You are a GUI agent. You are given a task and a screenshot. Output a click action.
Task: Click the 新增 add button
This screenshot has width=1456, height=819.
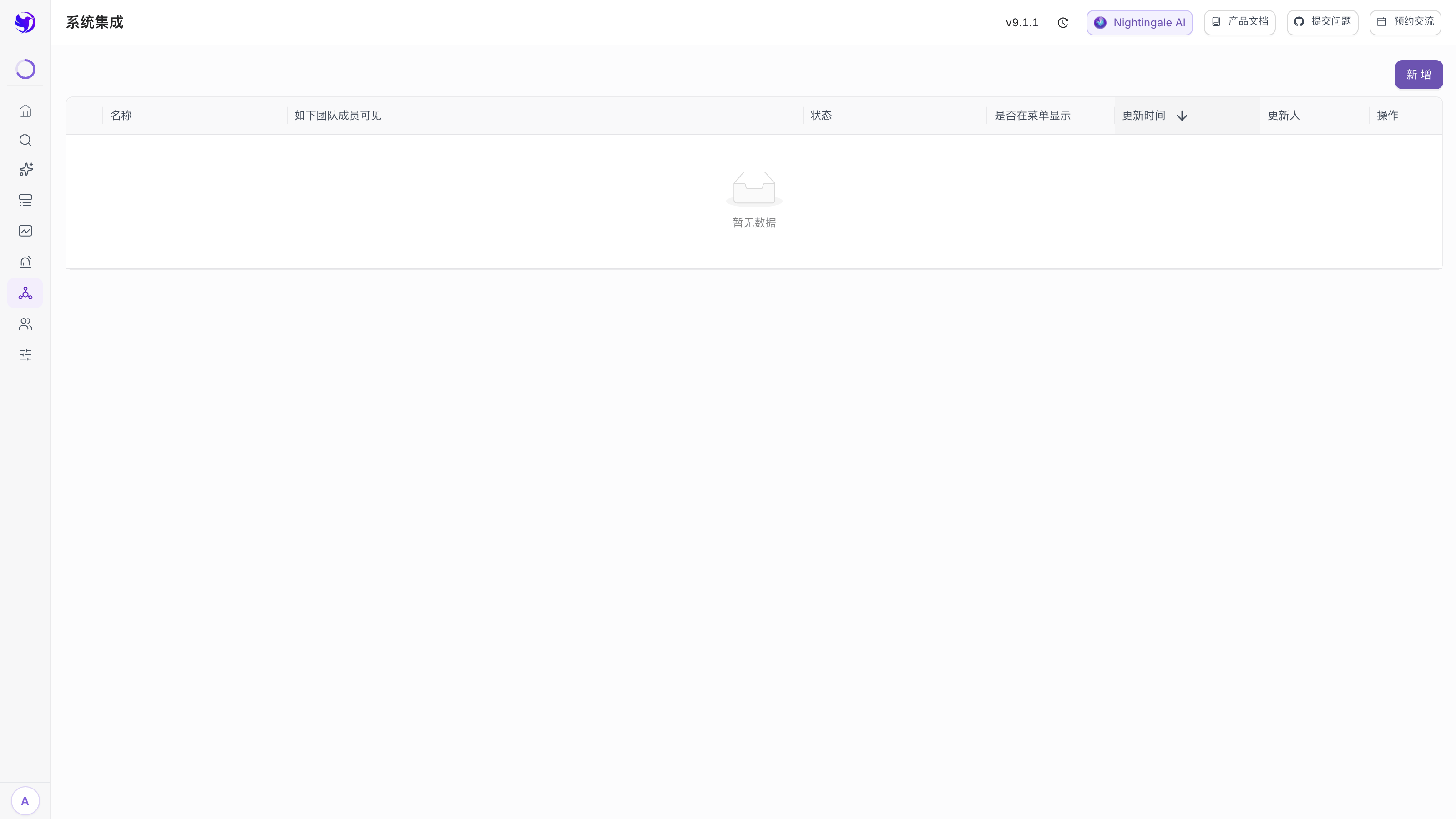(x=1419, y=75)
